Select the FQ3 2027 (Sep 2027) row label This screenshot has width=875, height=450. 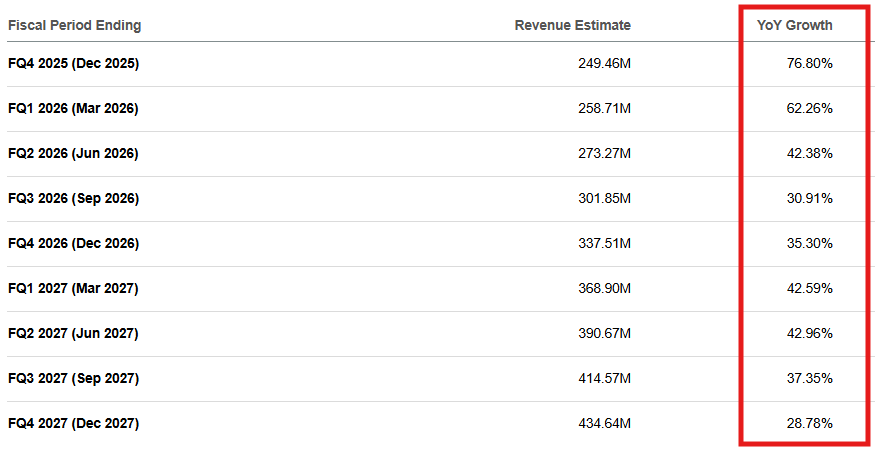[73, 379]
